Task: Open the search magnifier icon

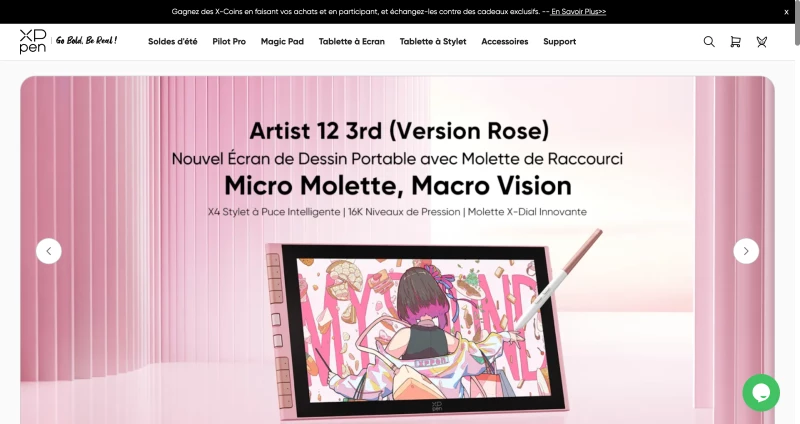Action: pos(709,42)
